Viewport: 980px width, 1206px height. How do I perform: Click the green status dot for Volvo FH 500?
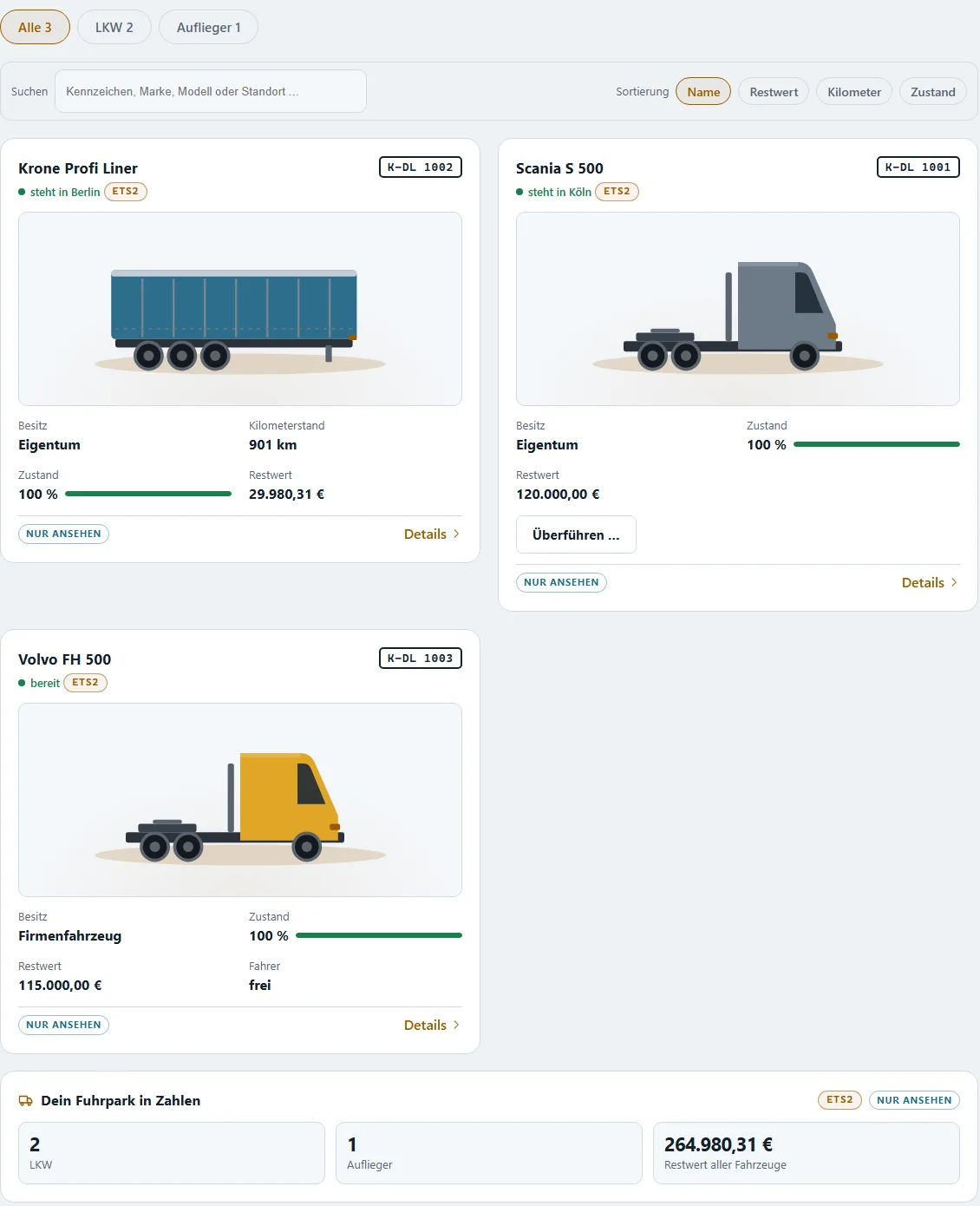click(x=22, y=684)
